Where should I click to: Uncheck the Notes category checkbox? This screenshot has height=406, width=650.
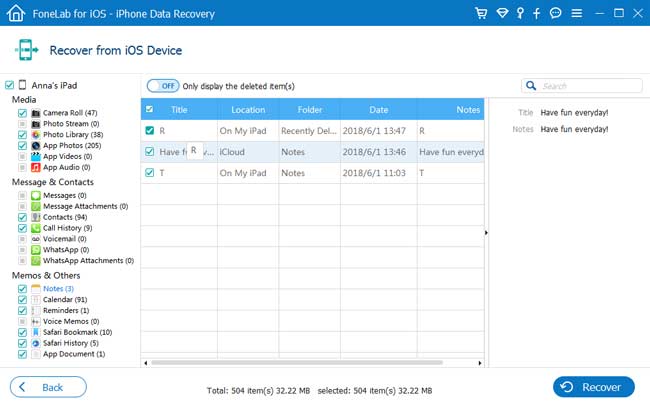pyautogui.click(x=22, y=289)
